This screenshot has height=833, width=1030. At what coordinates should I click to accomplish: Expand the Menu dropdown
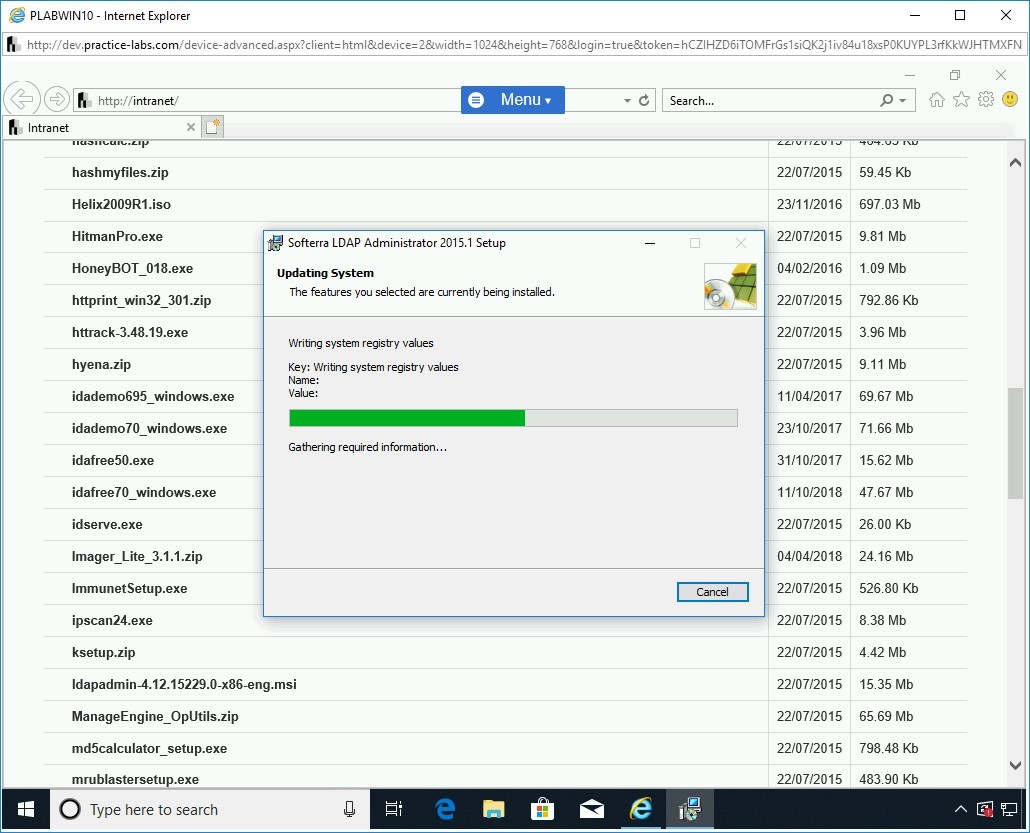click(x=513, y=100)
